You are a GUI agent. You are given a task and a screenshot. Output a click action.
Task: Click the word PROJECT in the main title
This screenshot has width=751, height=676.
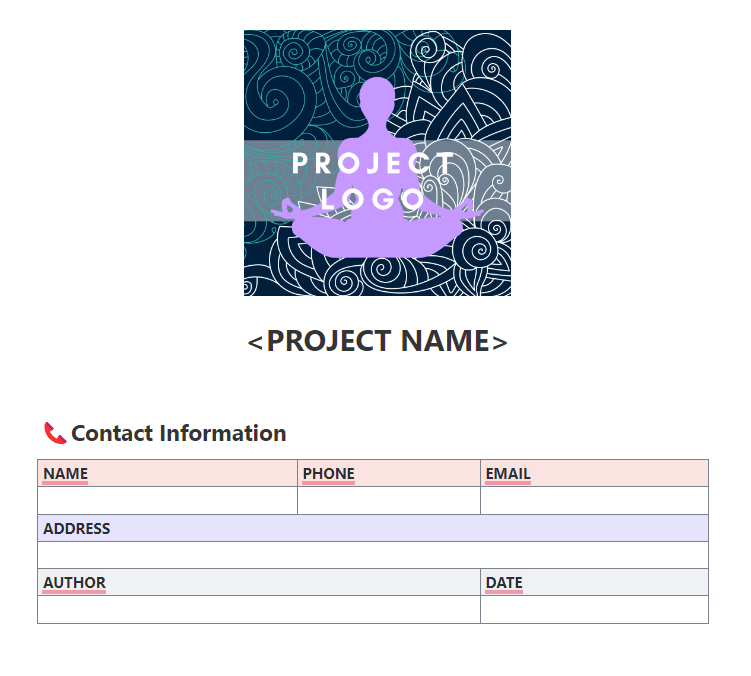(328, 341)
